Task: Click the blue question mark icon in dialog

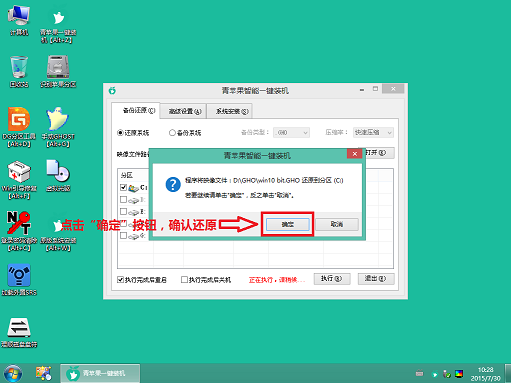Action: [173, 184]
